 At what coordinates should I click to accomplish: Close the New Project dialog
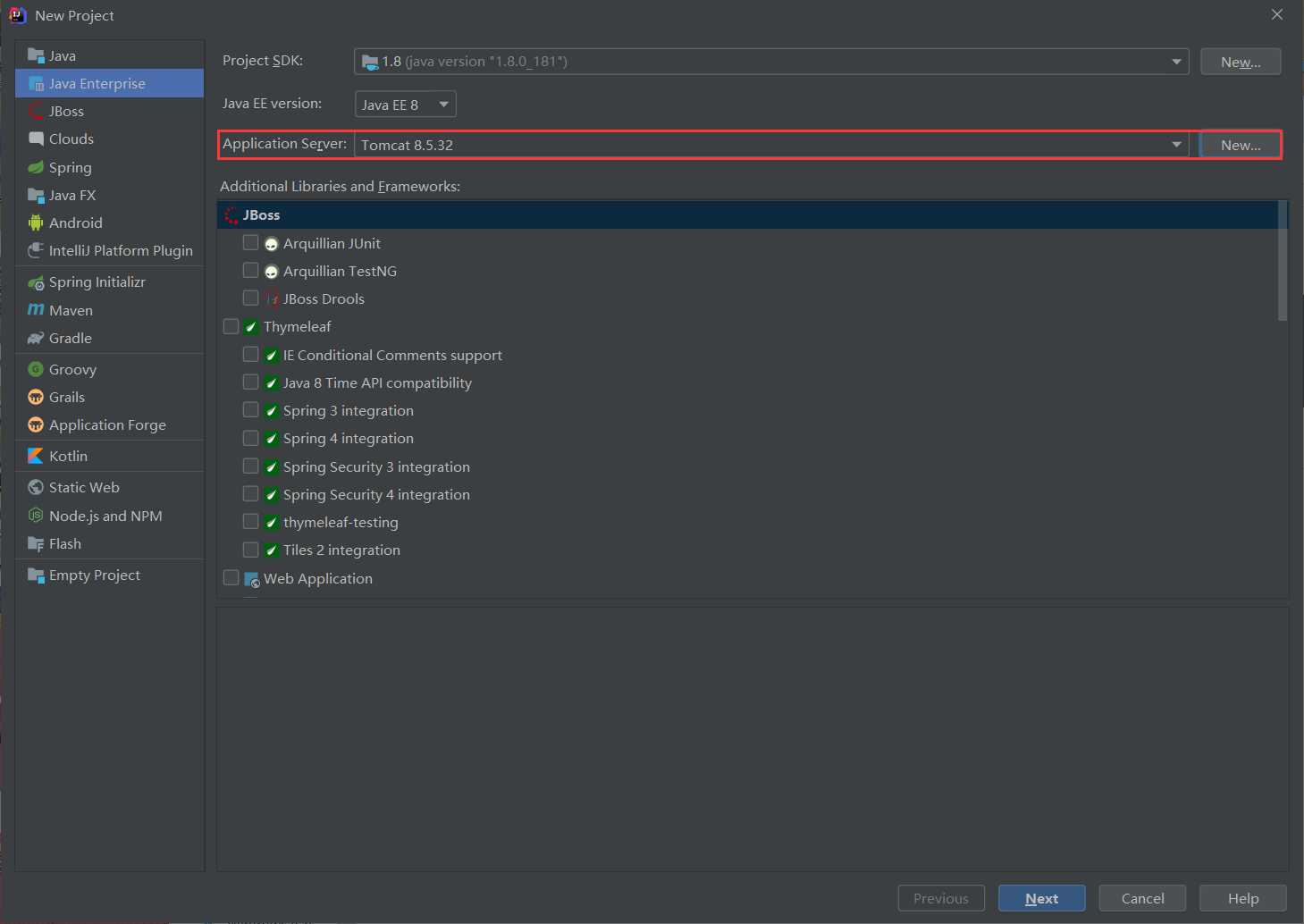pyautogui.click(x=1277, y=14)
